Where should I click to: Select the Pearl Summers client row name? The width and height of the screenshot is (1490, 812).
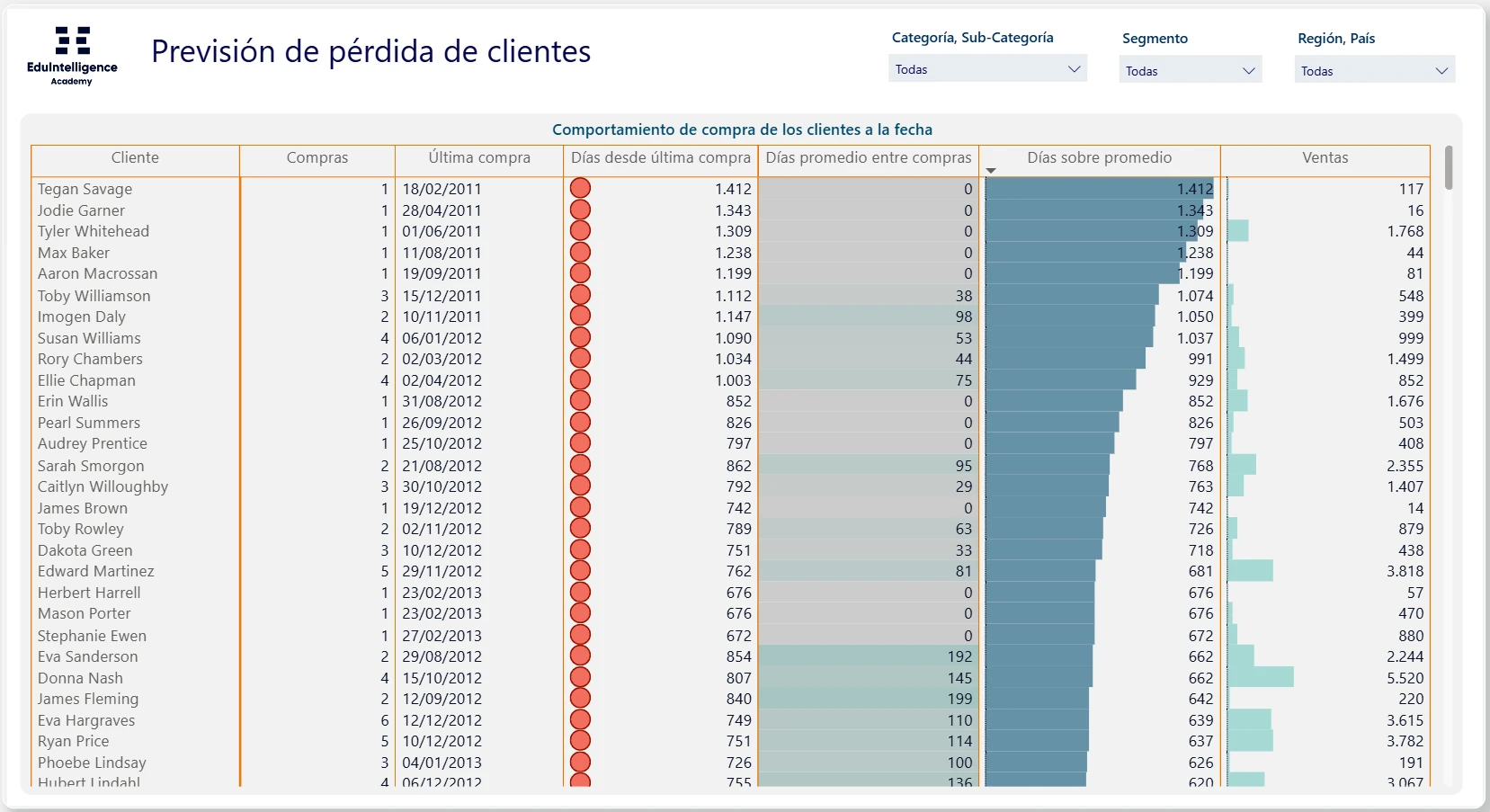(89, 423)
